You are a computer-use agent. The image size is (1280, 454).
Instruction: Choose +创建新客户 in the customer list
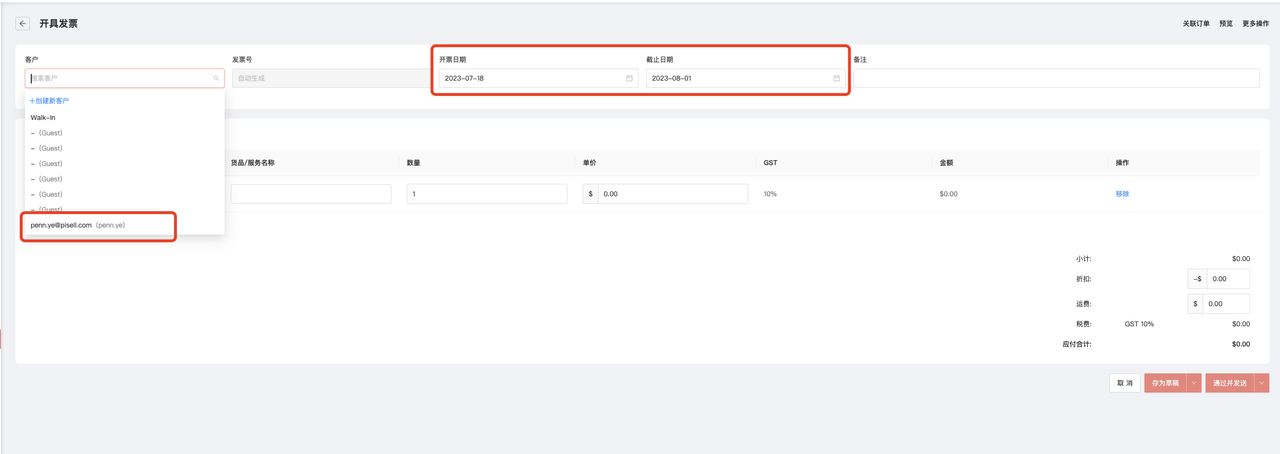pyautogui.click(x=49, y=101)
